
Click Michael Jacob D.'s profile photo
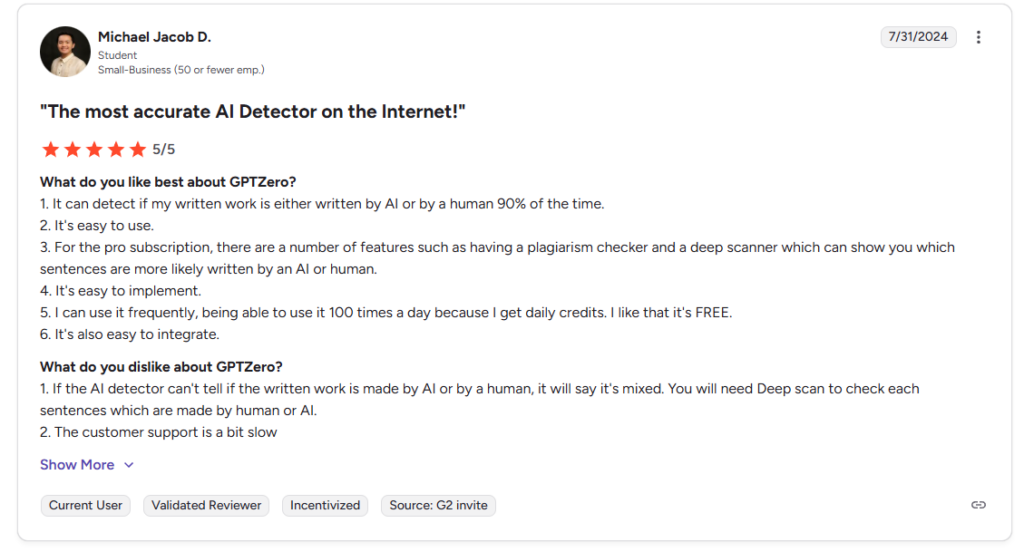pos(65,52)
